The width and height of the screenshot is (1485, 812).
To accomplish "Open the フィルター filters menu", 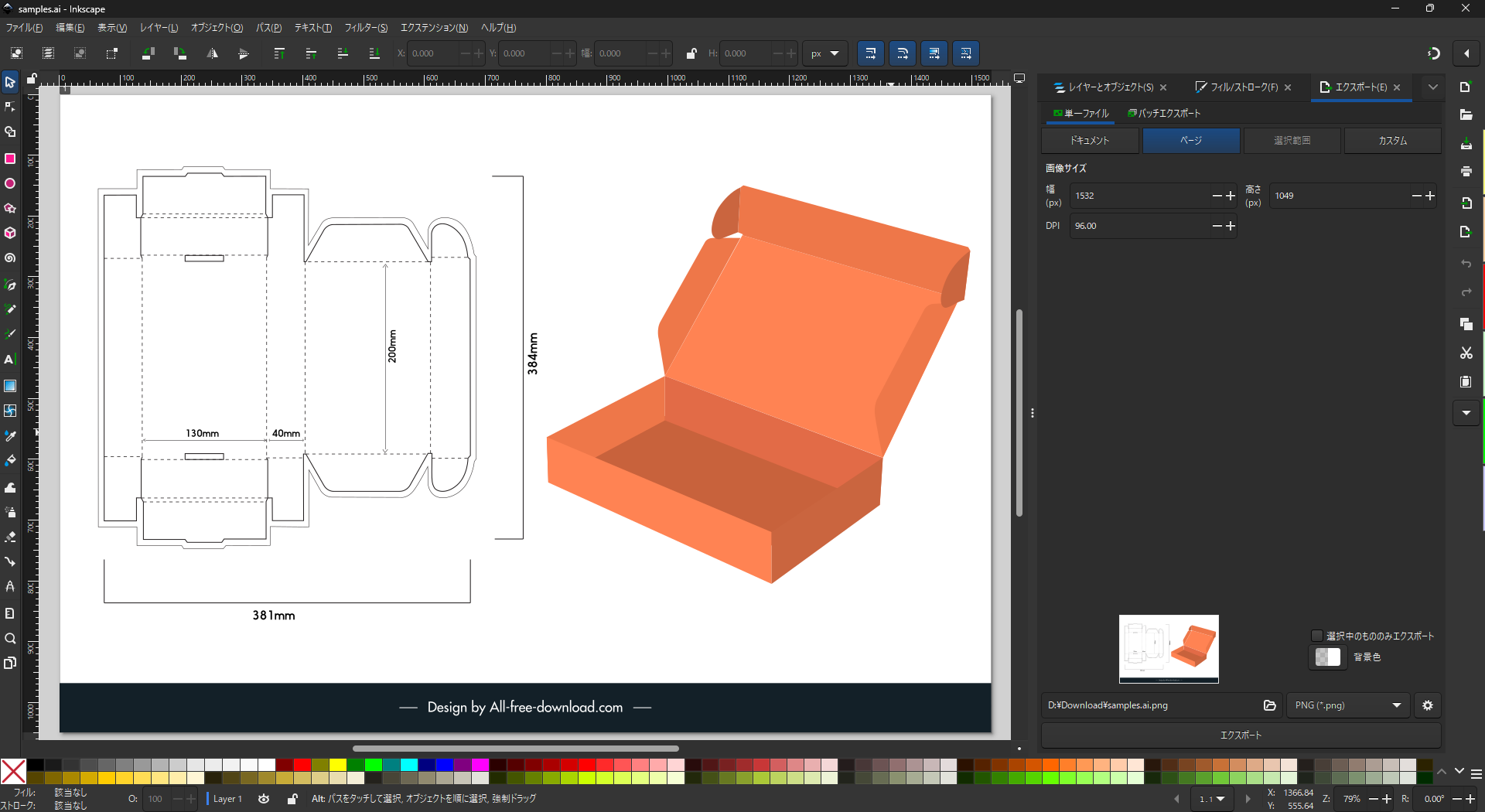I will point(366,28).
